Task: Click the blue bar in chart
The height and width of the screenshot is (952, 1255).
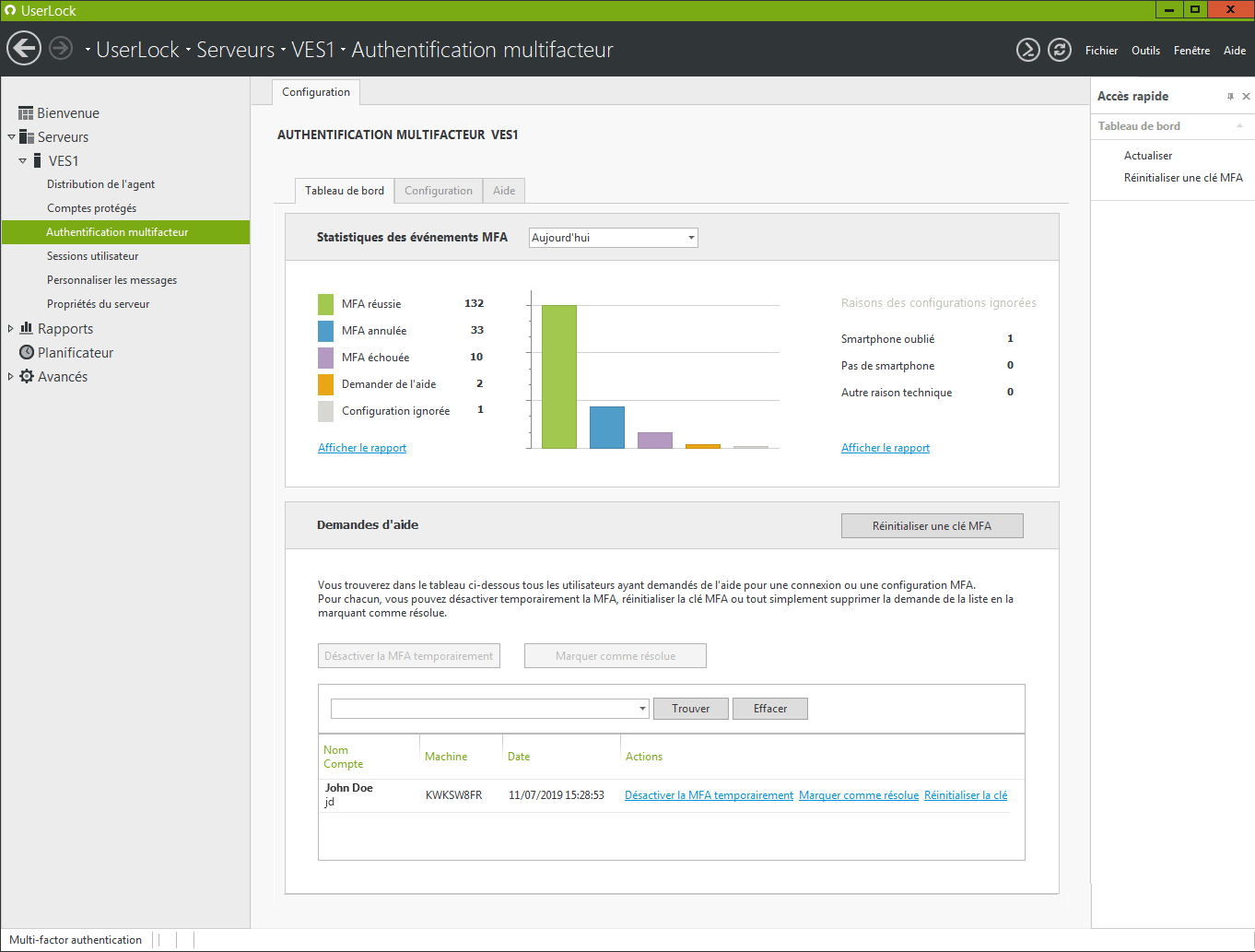Action: click(607, 428)
